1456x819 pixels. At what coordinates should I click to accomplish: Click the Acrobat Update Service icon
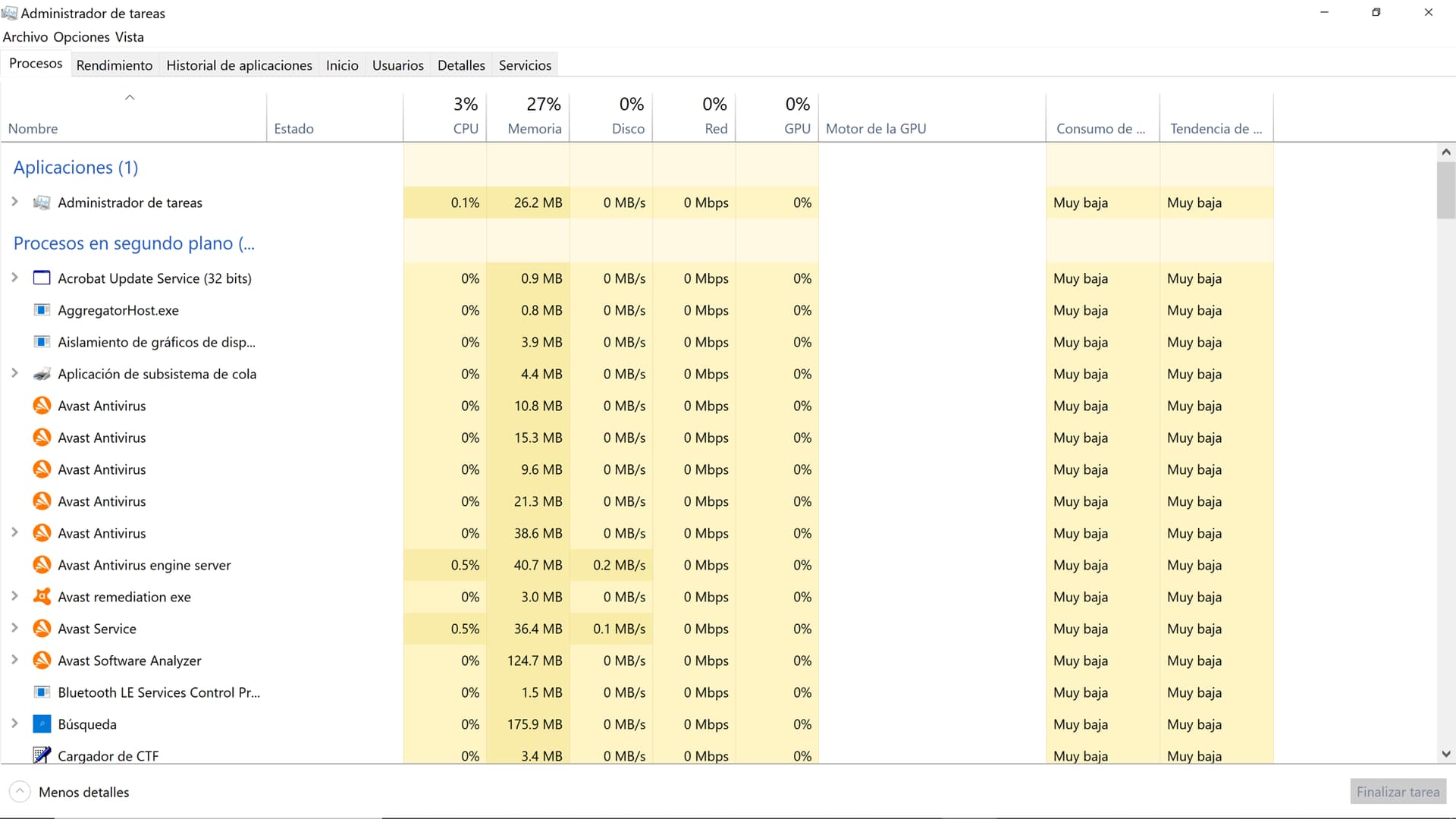[42, 278]
